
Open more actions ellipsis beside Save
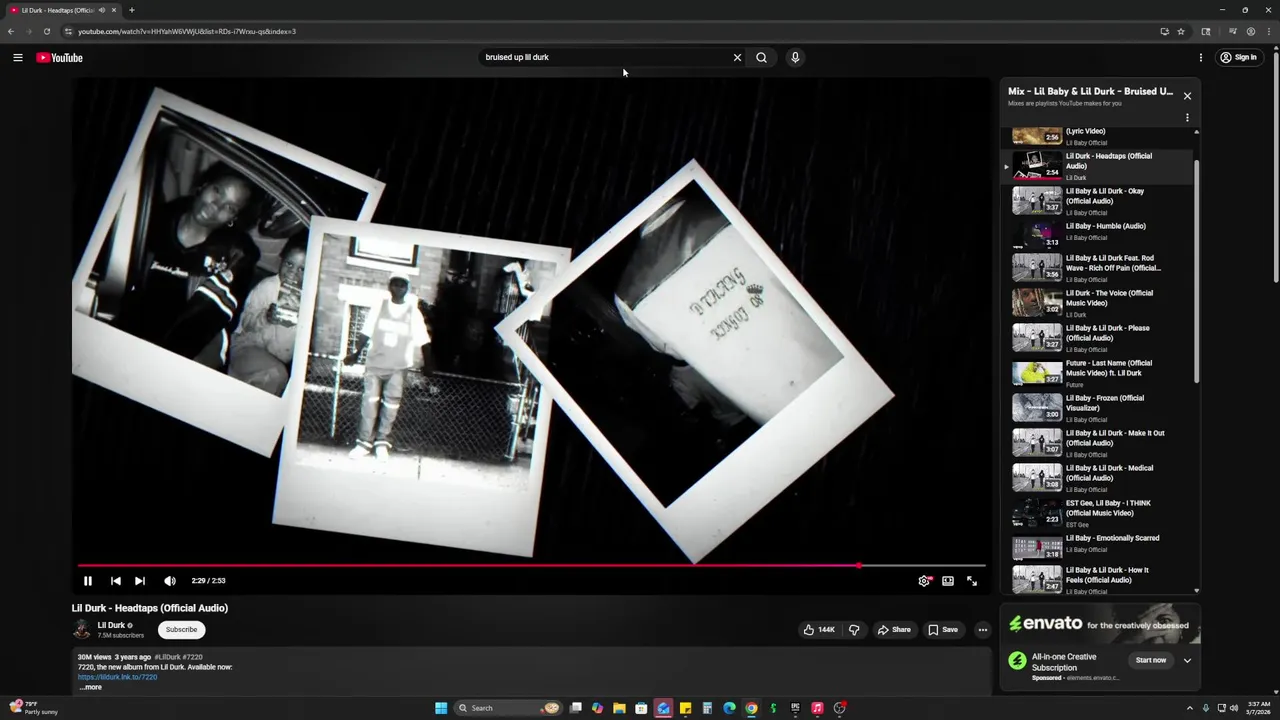point(983,629)
